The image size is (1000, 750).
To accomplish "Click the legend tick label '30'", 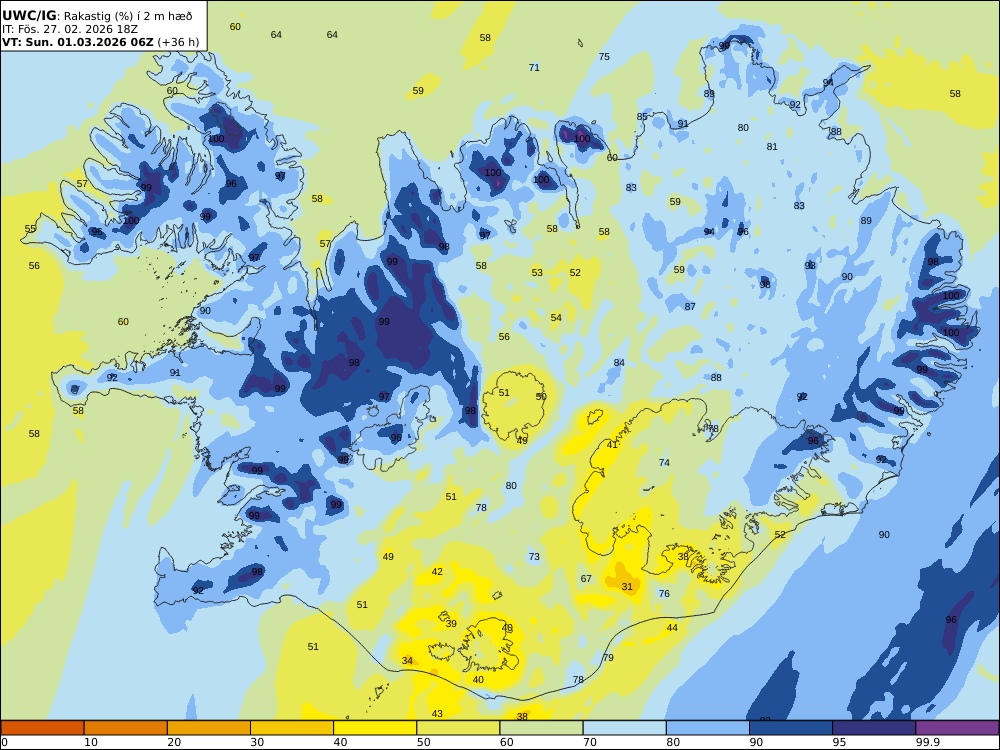I will click(x=257, y=742).
